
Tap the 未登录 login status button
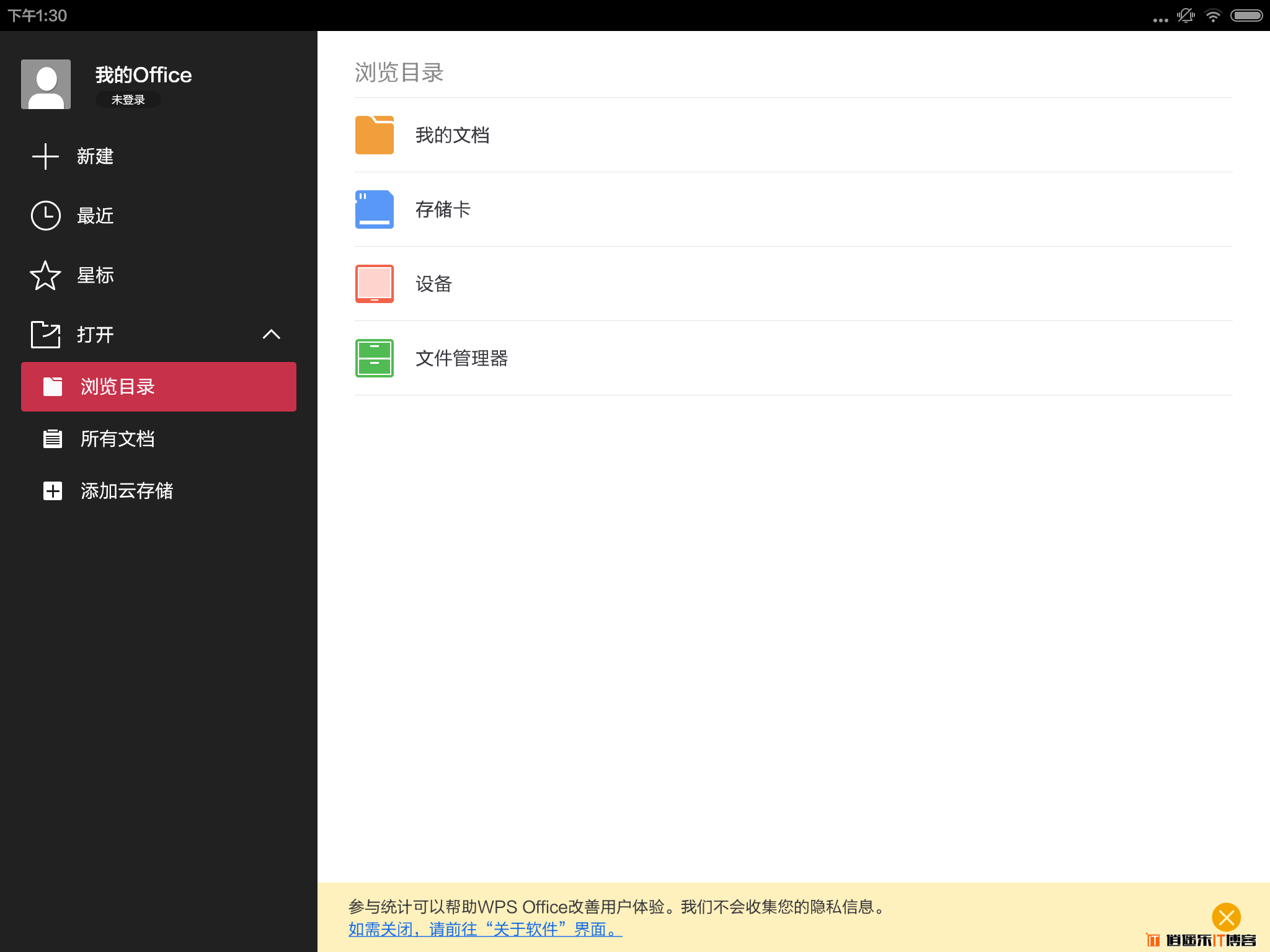[128, 100]
